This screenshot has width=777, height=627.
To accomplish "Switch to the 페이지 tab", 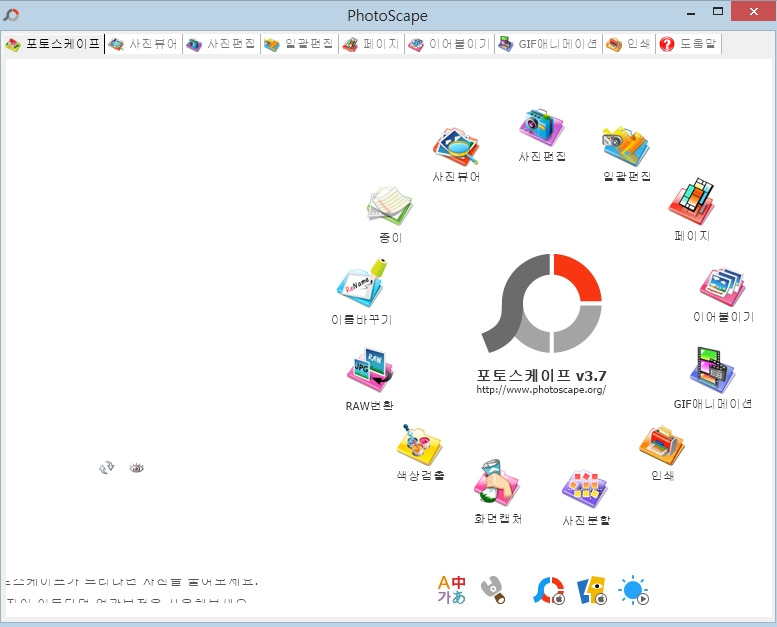I will [372, 44].
